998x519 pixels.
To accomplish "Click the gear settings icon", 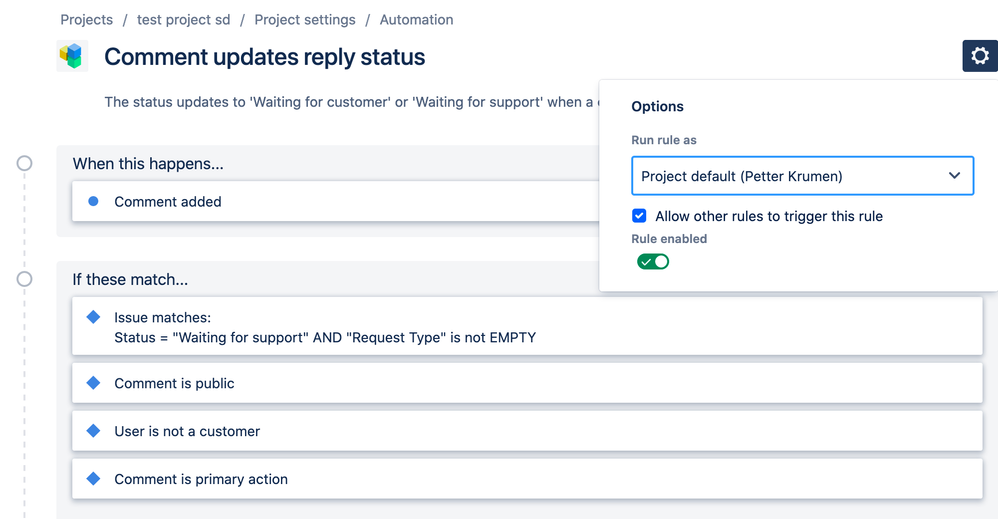I will coord(979,56).
